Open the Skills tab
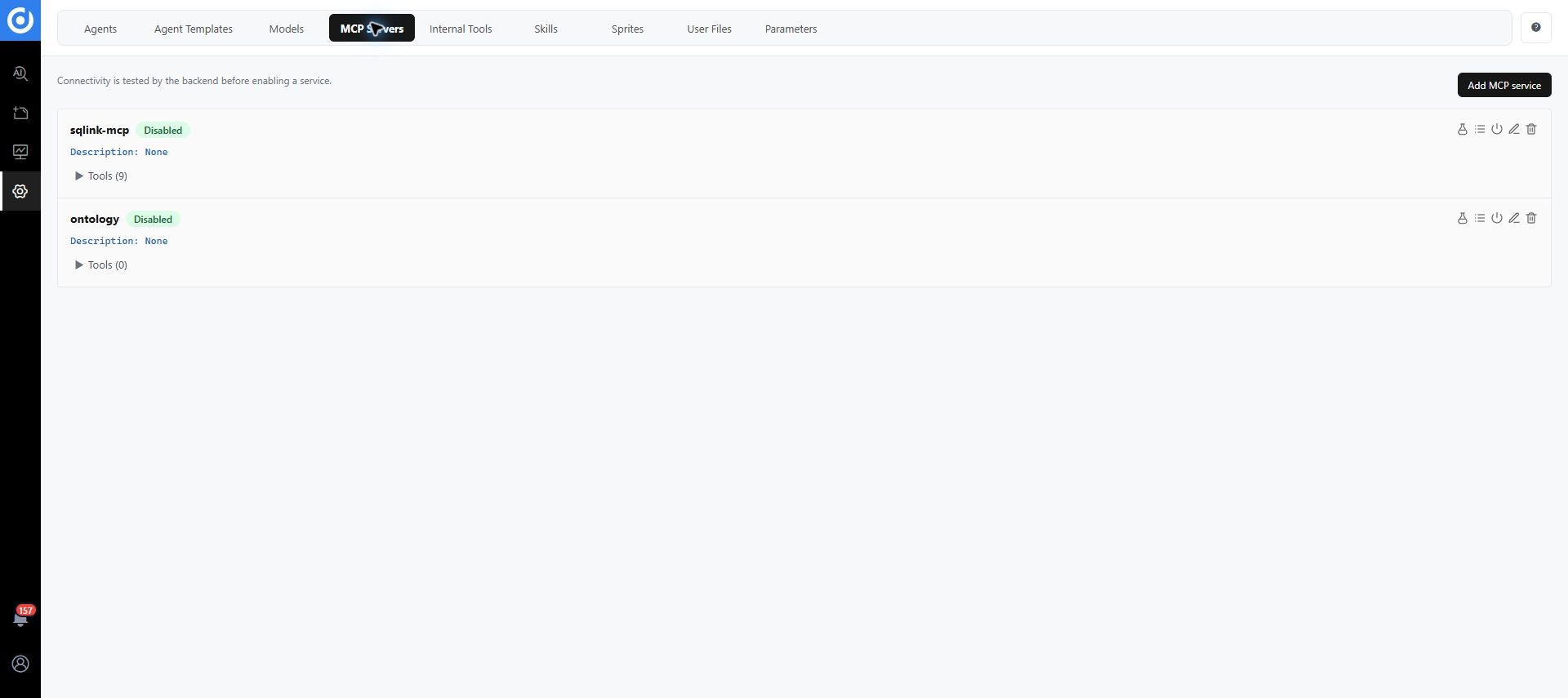This screenshot has height=698, width=1568. pyautogui.click(x=546, y=29)
